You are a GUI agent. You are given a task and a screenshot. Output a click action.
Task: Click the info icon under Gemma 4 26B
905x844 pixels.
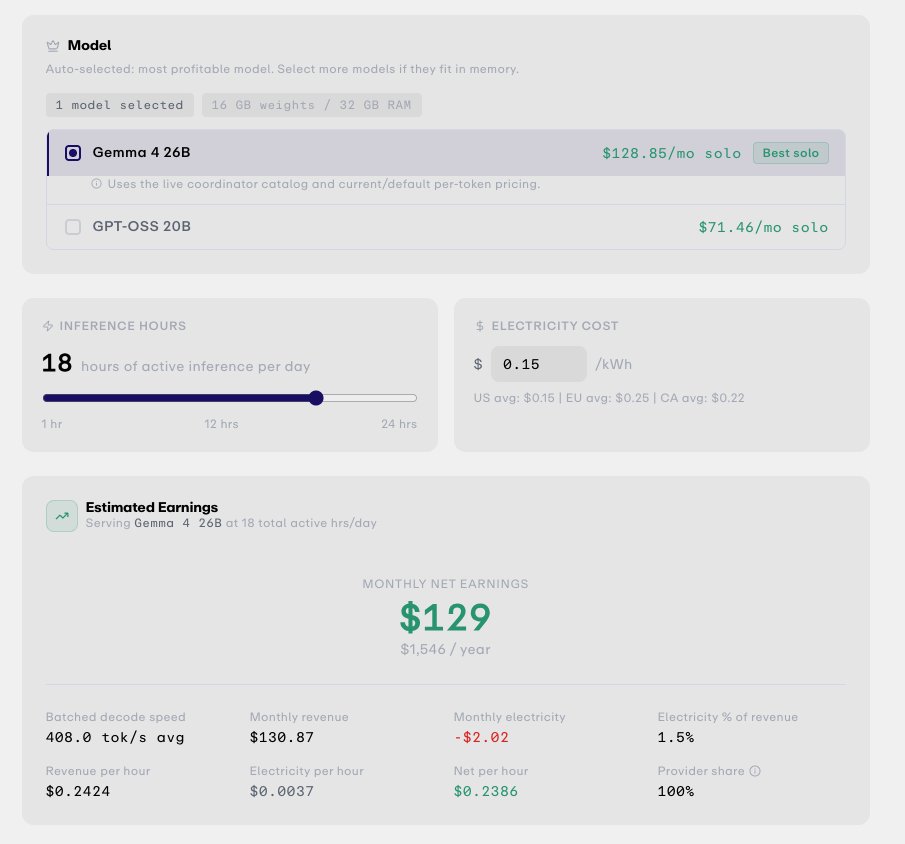[x=96, y=184]
